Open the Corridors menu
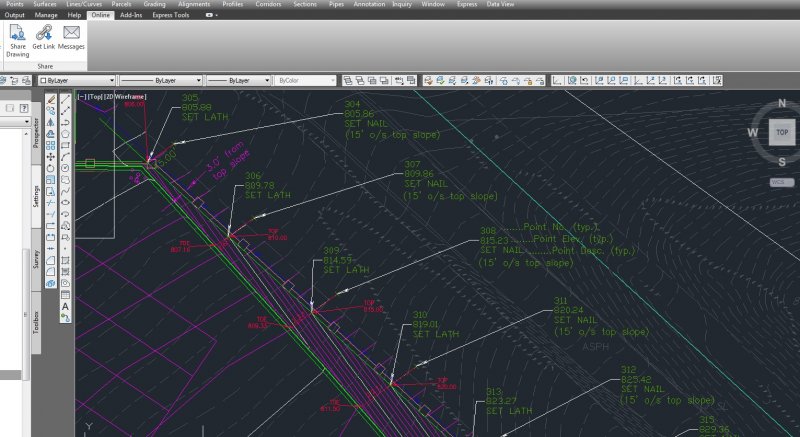 pos(269,5)
